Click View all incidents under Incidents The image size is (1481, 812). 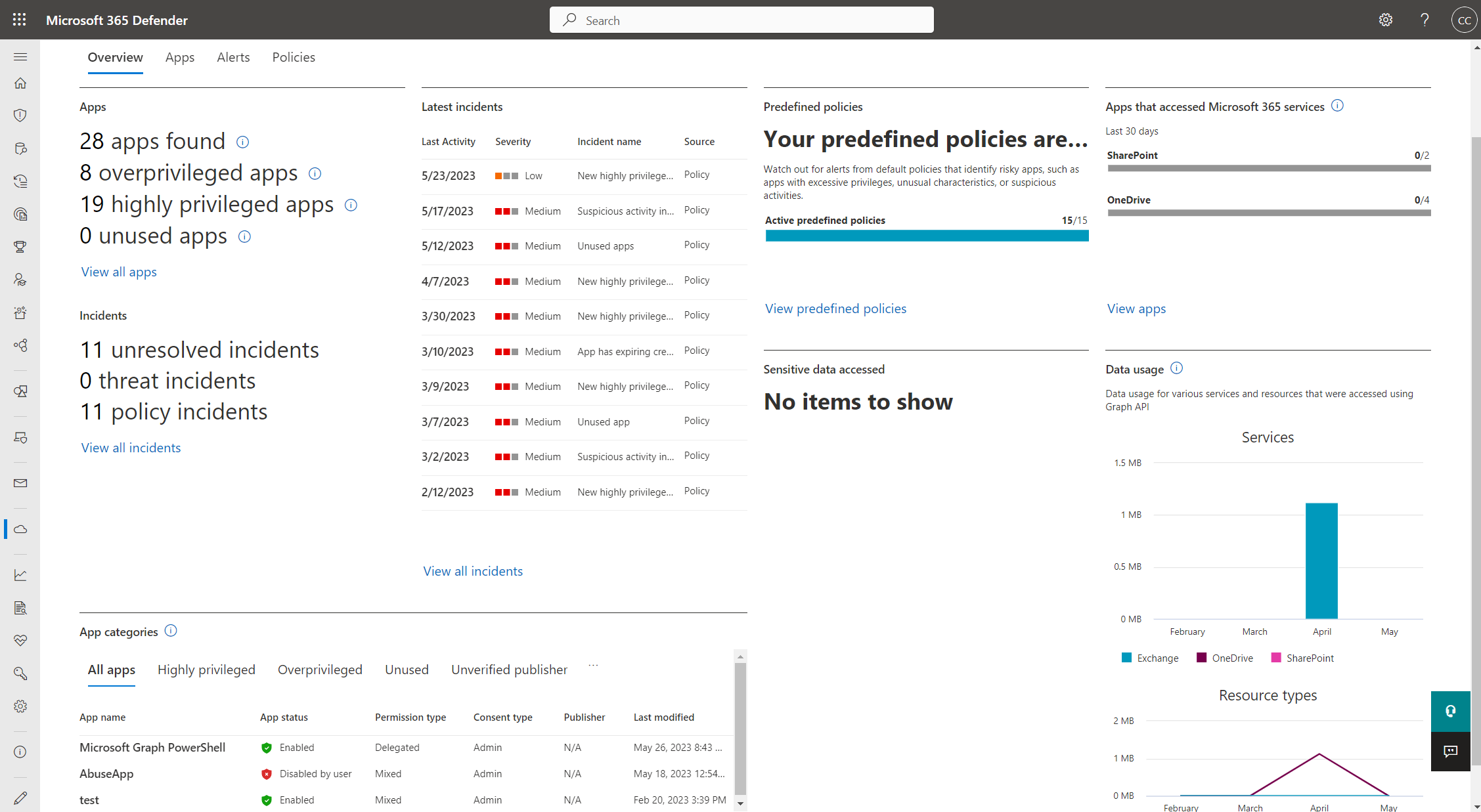click(x=131, y=448)
